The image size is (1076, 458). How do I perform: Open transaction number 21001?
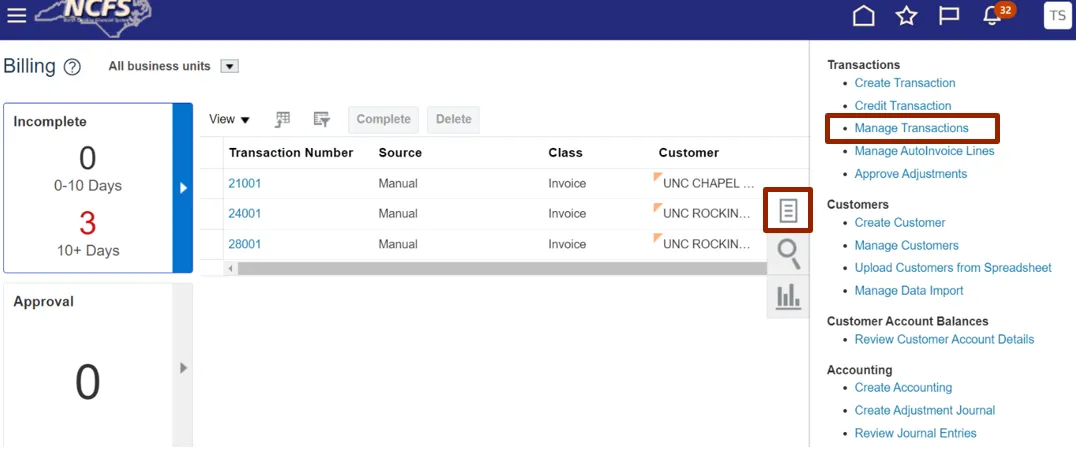coord(244,184)
